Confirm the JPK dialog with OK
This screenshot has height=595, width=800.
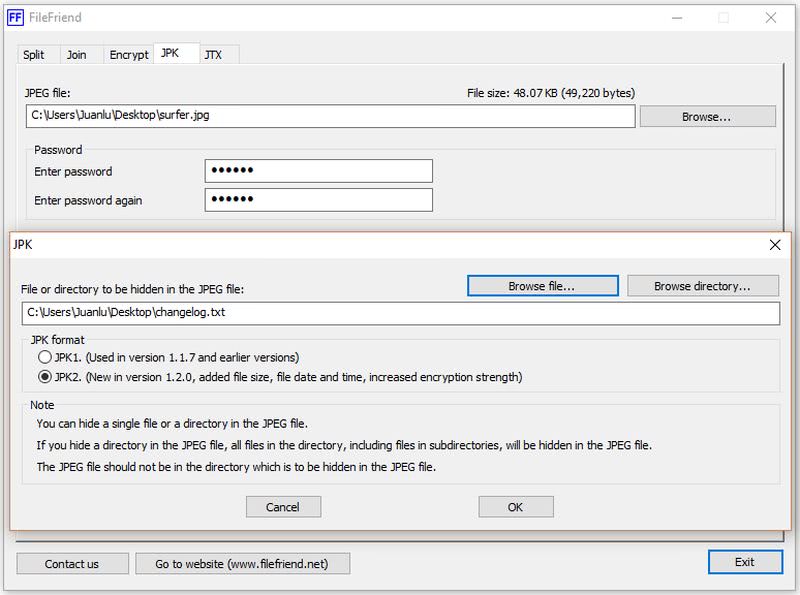(515, 507)
